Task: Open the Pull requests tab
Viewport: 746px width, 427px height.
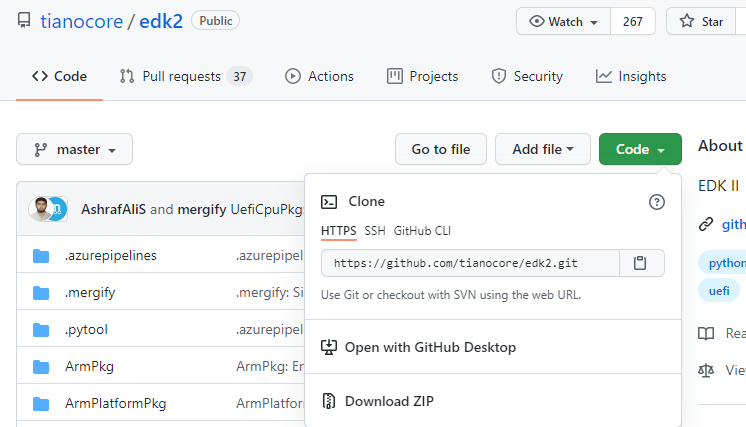Action: pyautogui.click(x=186, y=77)
